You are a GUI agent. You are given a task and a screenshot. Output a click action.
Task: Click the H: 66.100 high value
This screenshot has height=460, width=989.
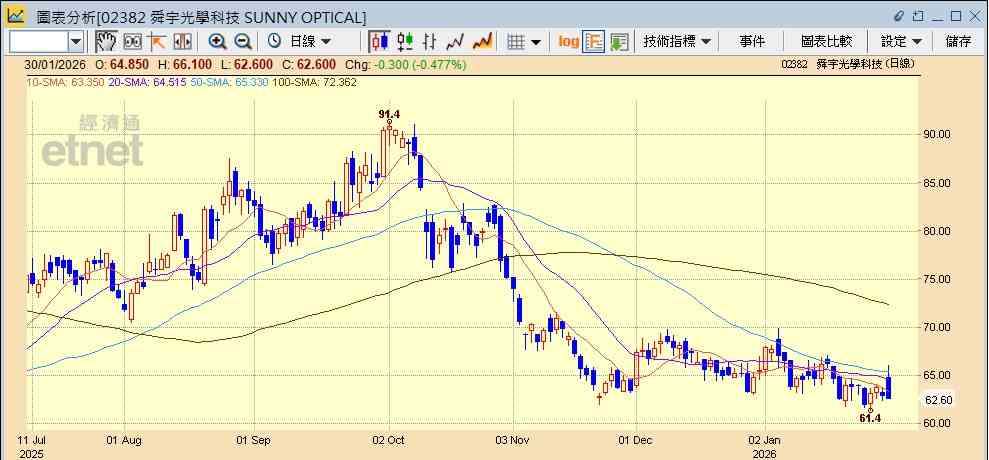185,64
